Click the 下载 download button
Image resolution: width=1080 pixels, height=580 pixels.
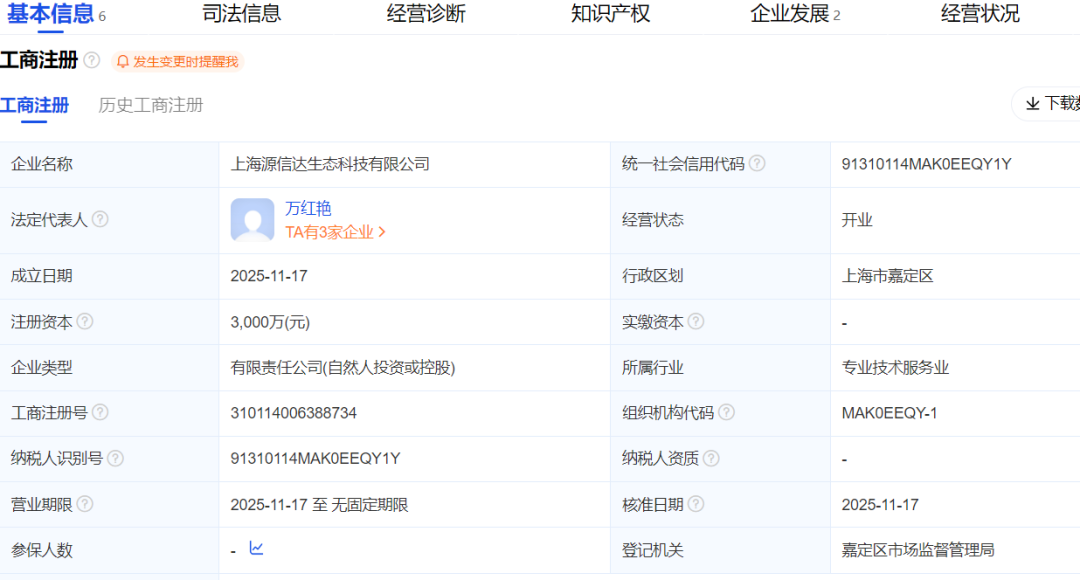click(x=1050, y=104)
